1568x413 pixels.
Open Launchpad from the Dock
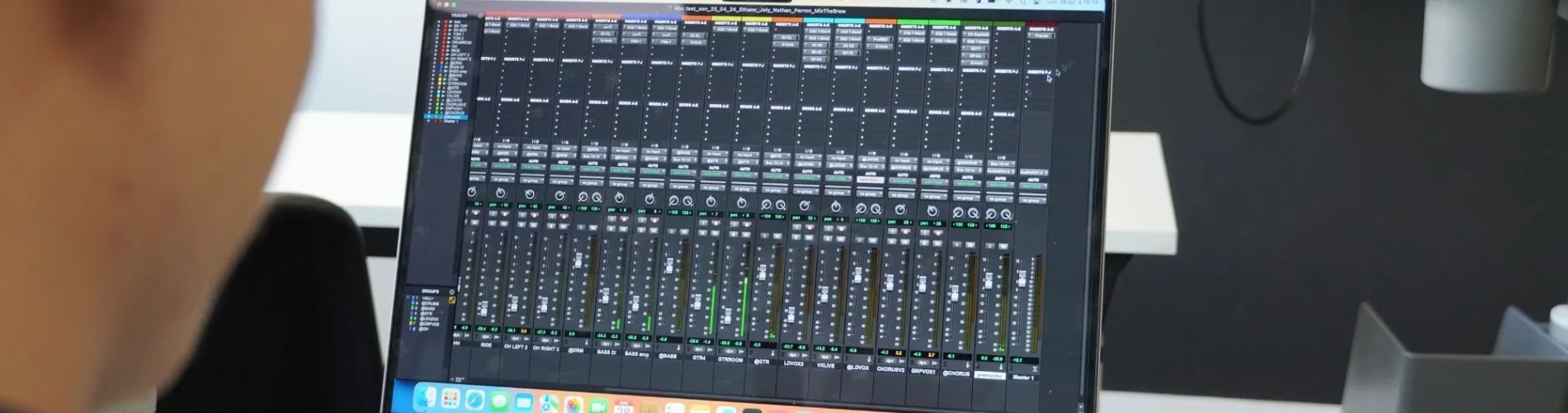click(x=451, y=400)
